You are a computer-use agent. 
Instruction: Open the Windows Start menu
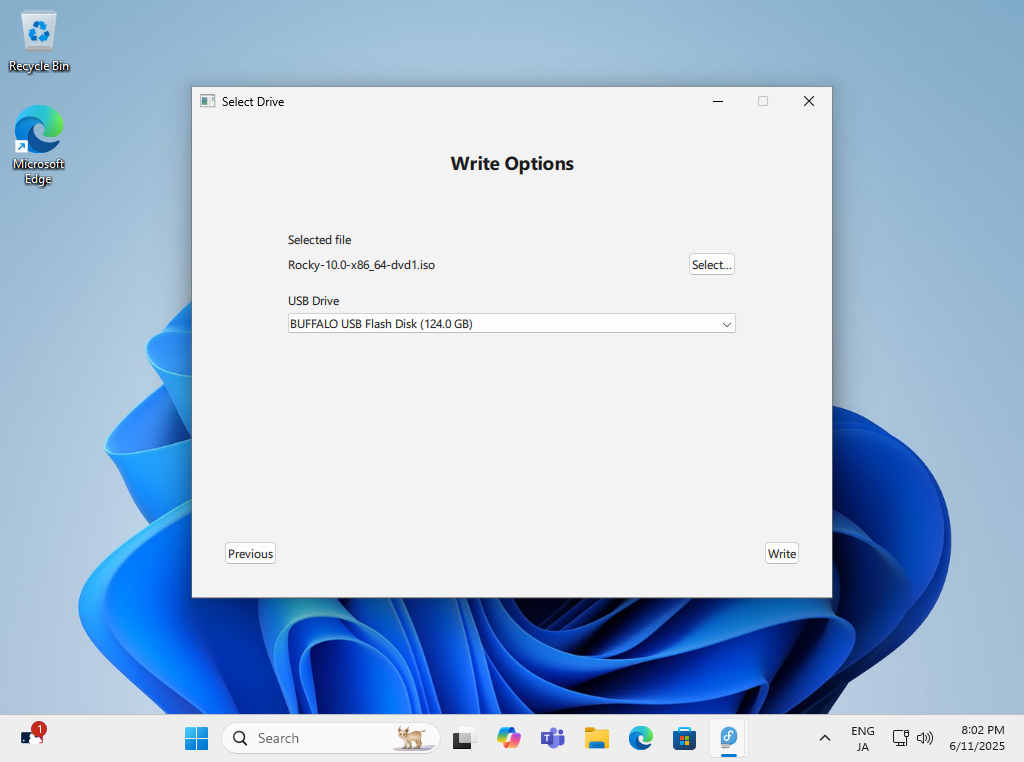point(197,738)
